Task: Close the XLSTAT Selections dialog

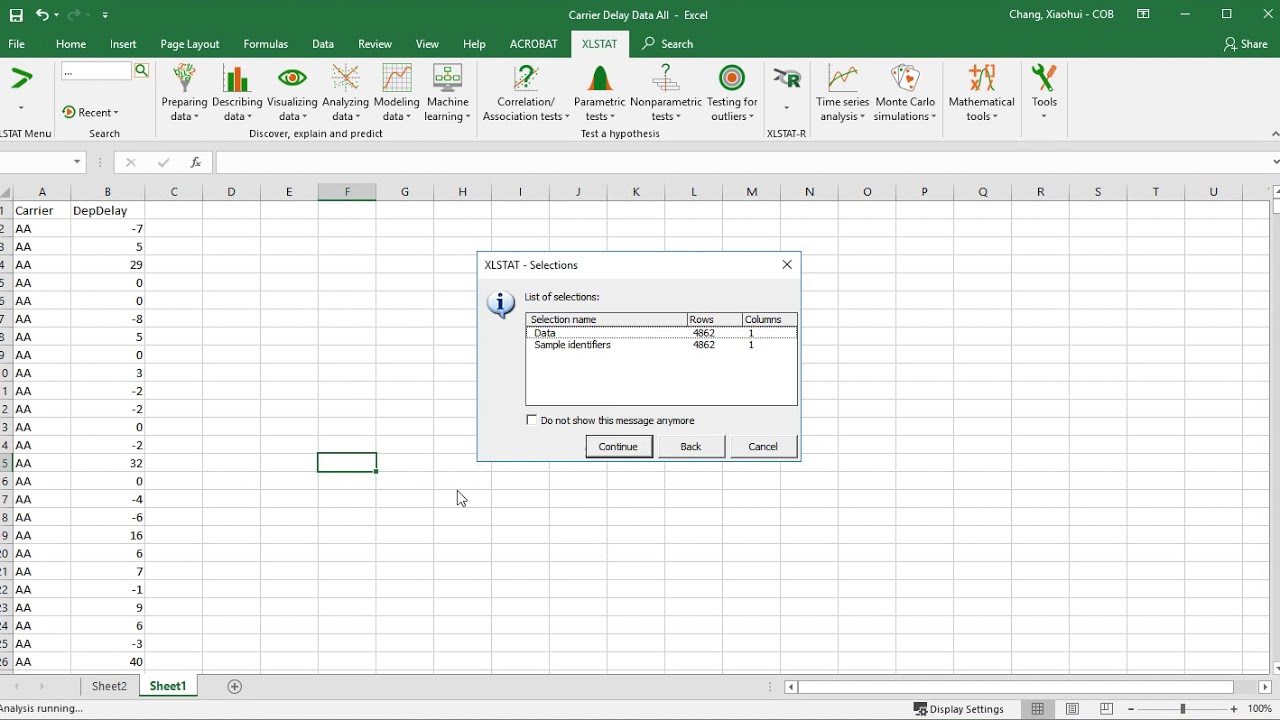Action: [787, 264]
